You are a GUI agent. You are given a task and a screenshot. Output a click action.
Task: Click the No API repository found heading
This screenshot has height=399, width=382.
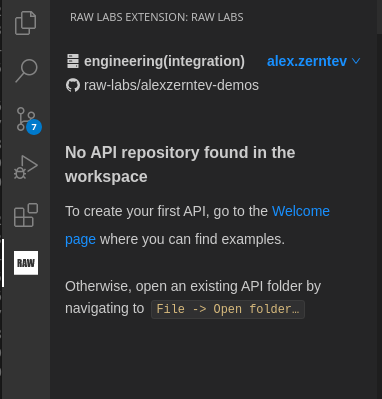[x=180, y=164]
